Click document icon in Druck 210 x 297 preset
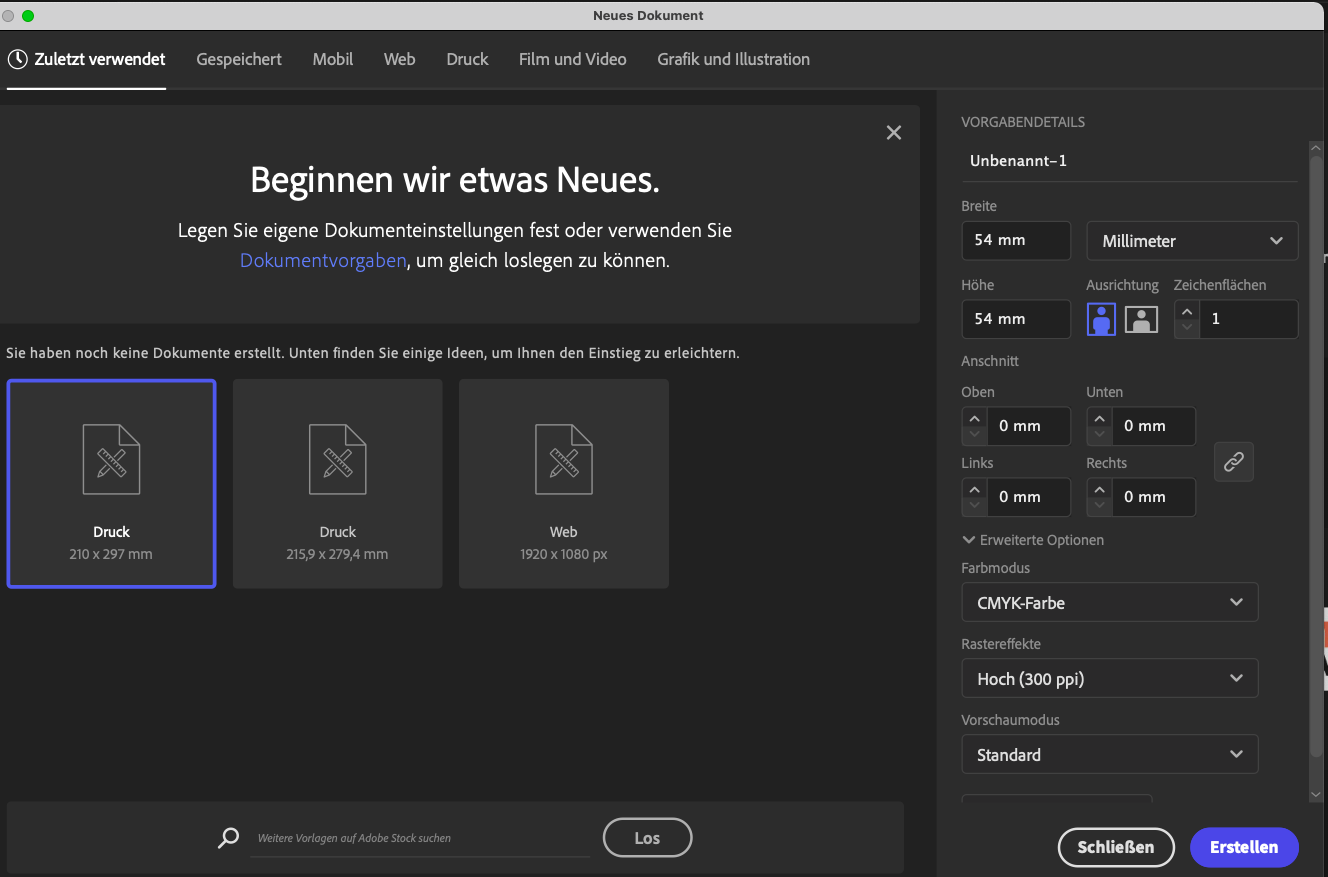 (111, 459)
